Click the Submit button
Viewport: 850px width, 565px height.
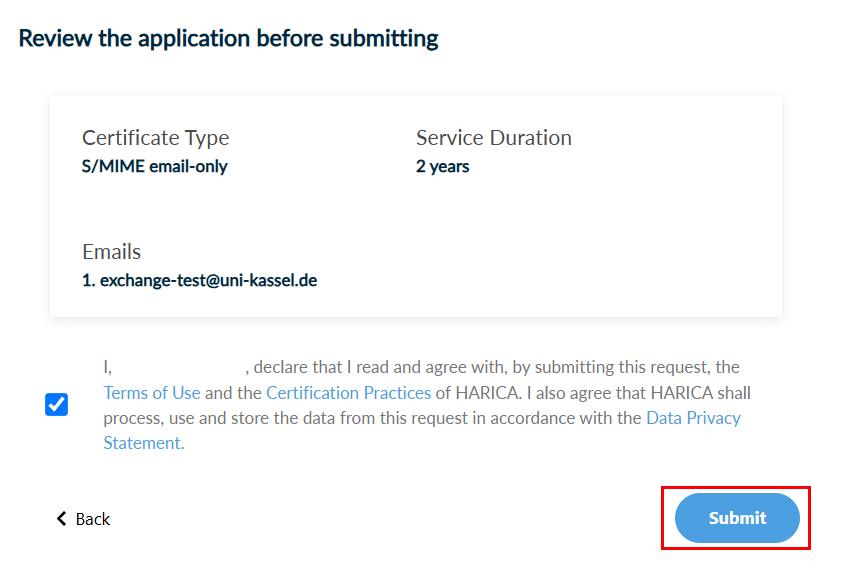[737, 518]
